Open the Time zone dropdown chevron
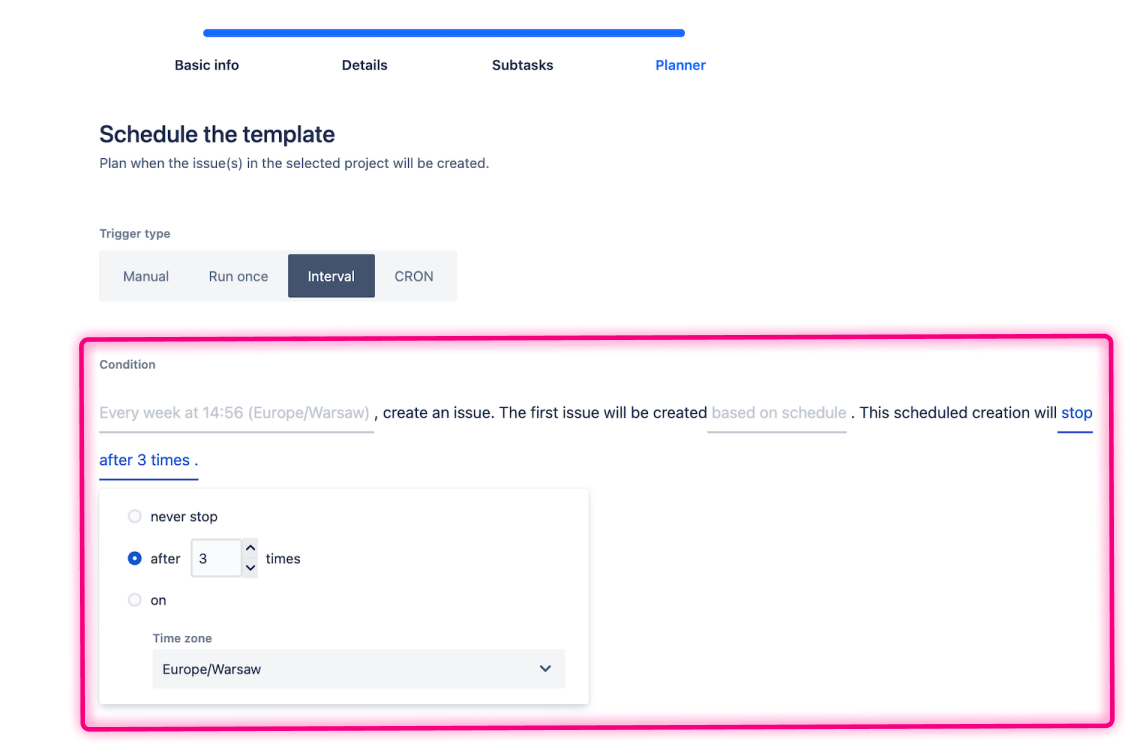This screenshot has width=1129, height=746. [x=544, y=668]
